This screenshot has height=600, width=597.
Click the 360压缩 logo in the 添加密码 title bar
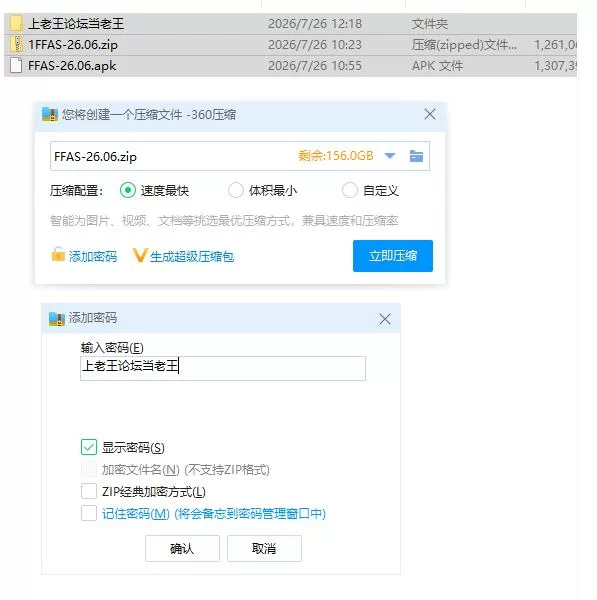click(x=57, y=319)
